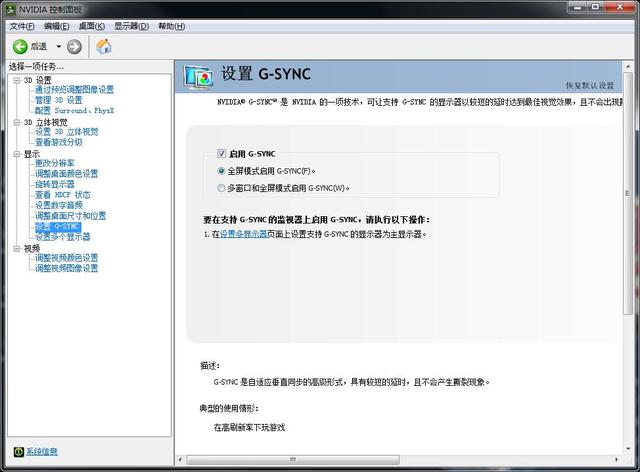The height and width of the screenshot is (472, 640).
Task: Click the 选择一项任务... panel header
Action: tap(36, 67)
